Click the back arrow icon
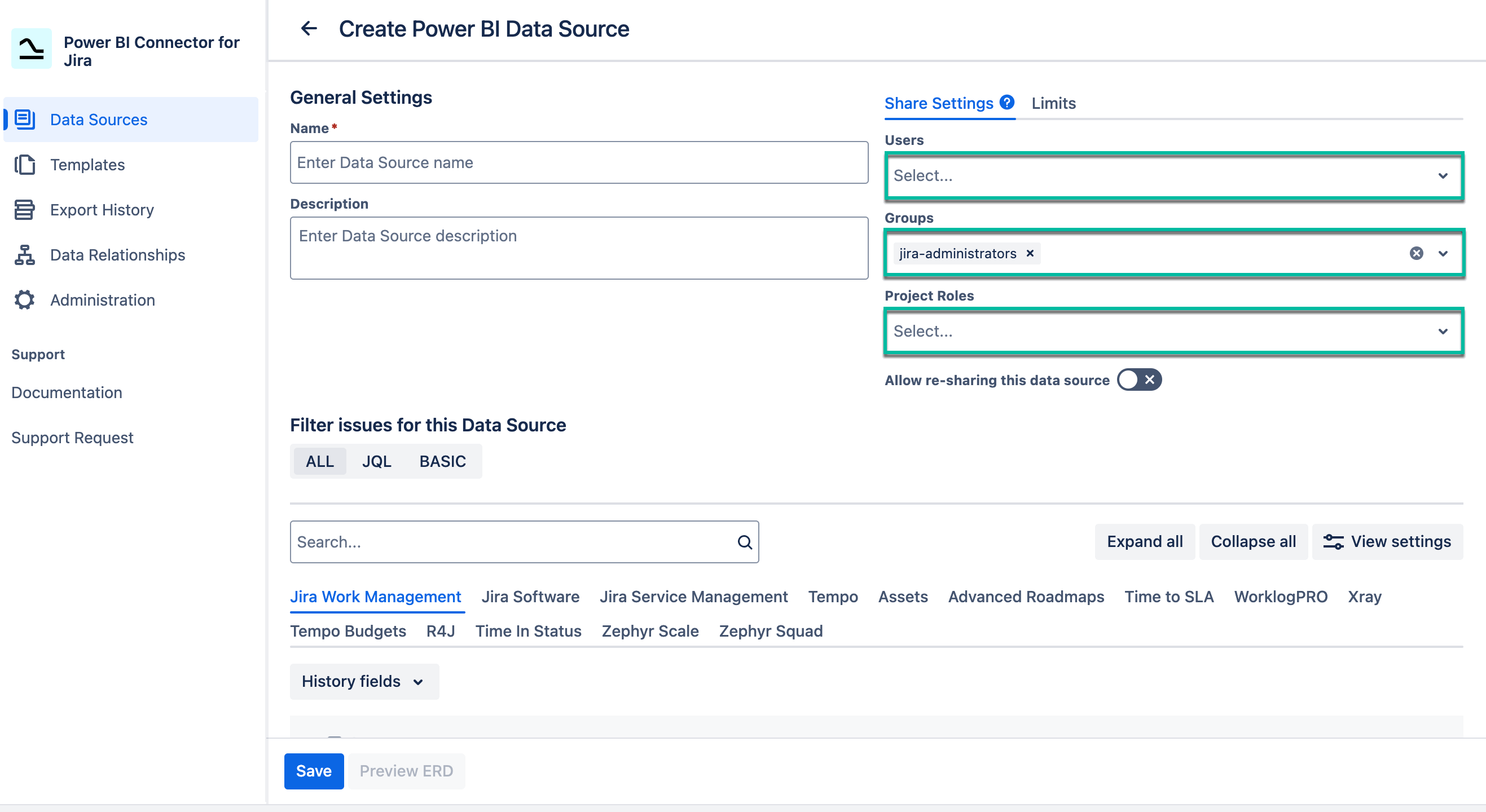This screenshot has width=1486, height=812. (309, 28)
